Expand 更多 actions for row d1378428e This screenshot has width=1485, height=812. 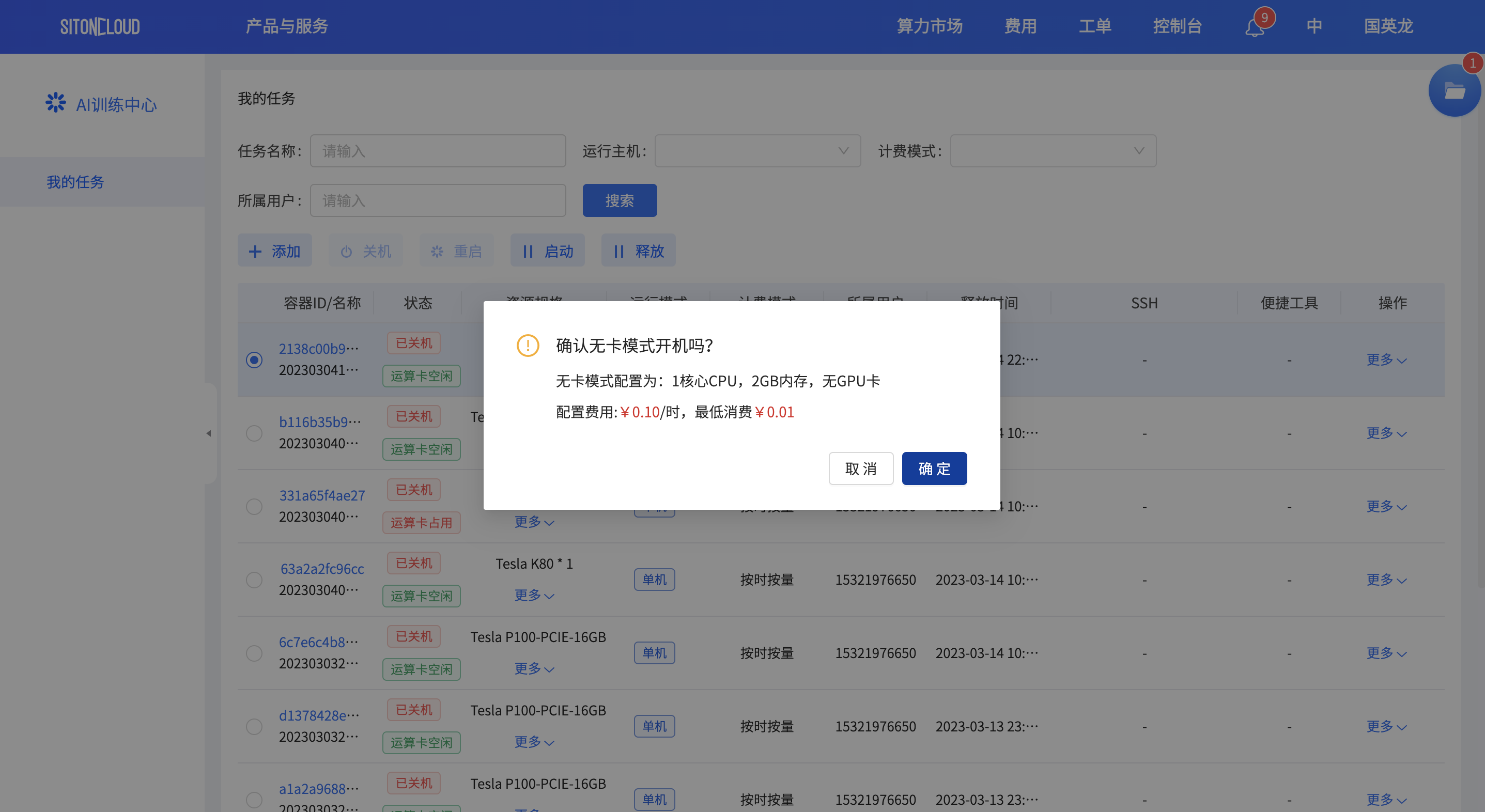tap(1386, 726)
